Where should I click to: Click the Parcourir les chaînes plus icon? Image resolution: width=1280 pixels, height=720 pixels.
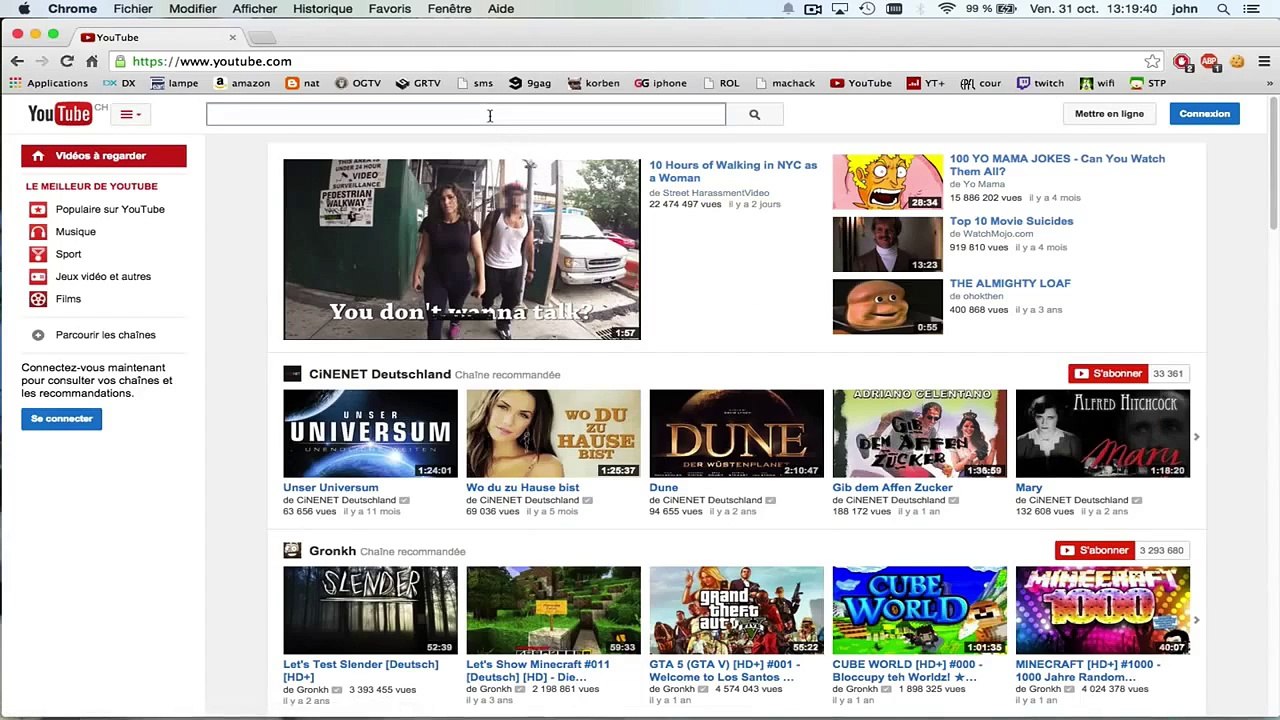[x=38, y=335]
